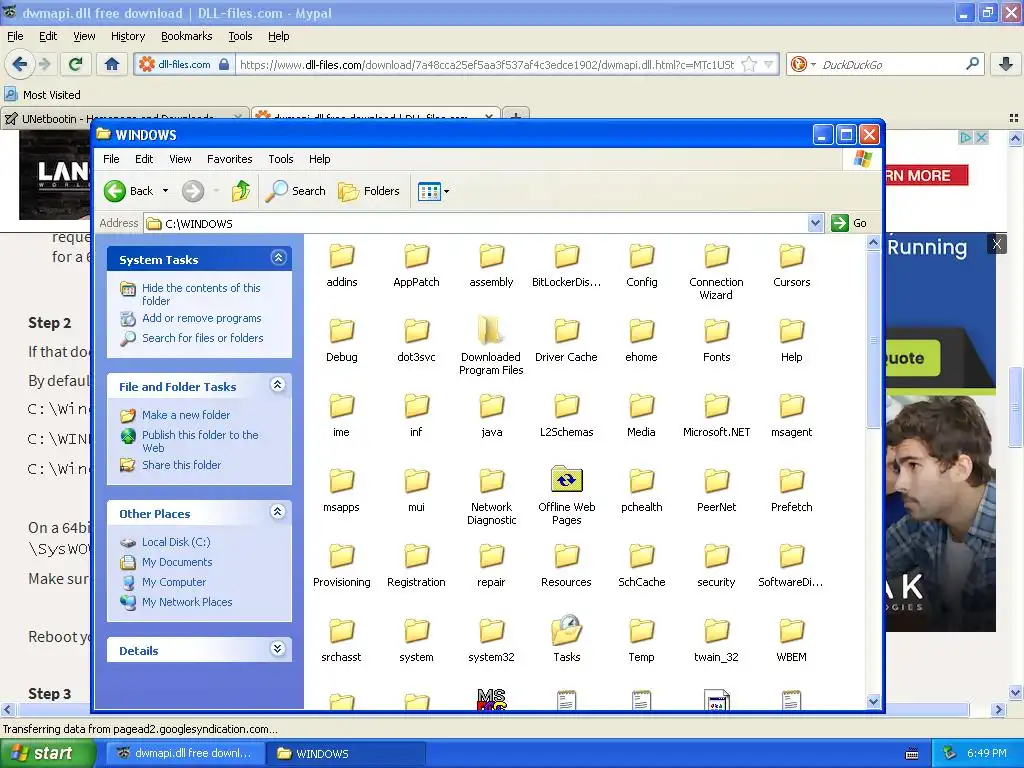Open the Views dropdown in Explorer toolbar

434,191
